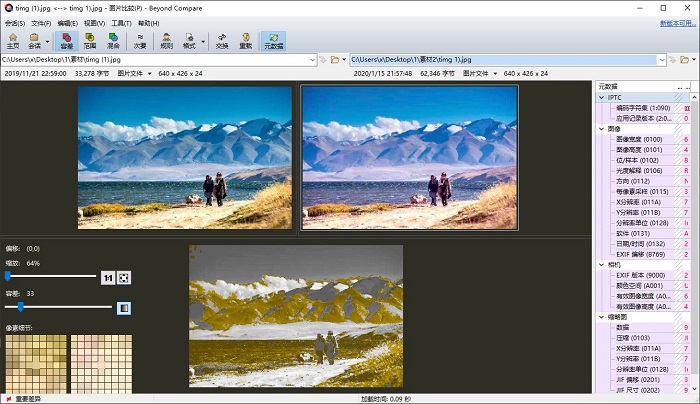Open the 工具(T) menu
The width and height of the screenshot is (700, 404).
tap(120, 22)
